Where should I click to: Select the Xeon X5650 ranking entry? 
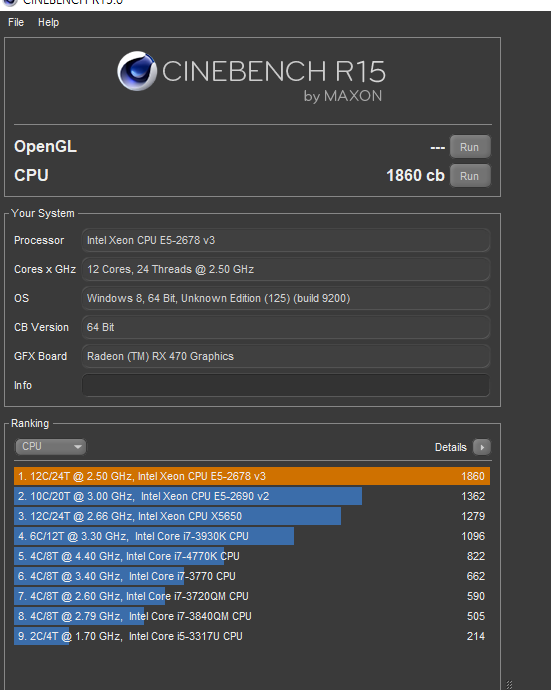[252, 516]
